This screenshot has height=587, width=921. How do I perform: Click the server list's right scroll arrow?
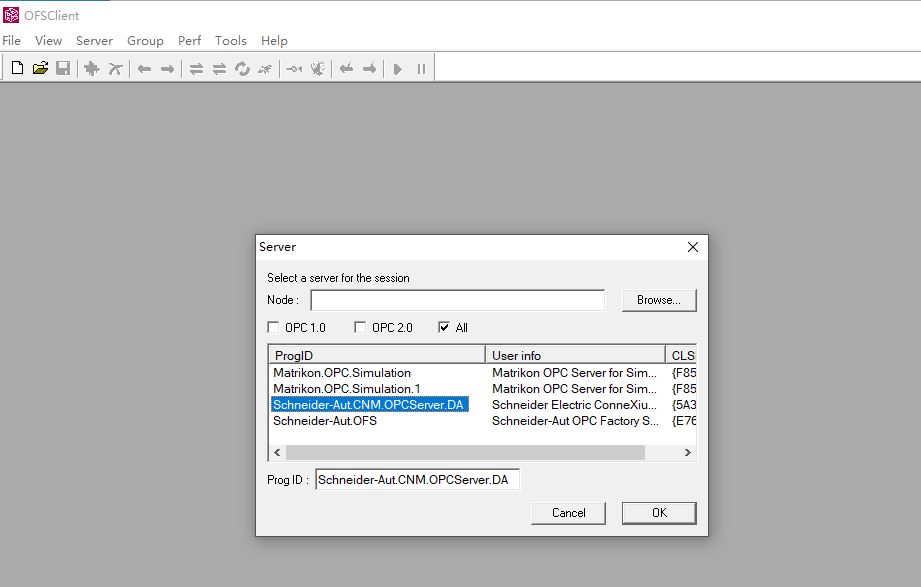pyautogui.click(x=687, y=452)
